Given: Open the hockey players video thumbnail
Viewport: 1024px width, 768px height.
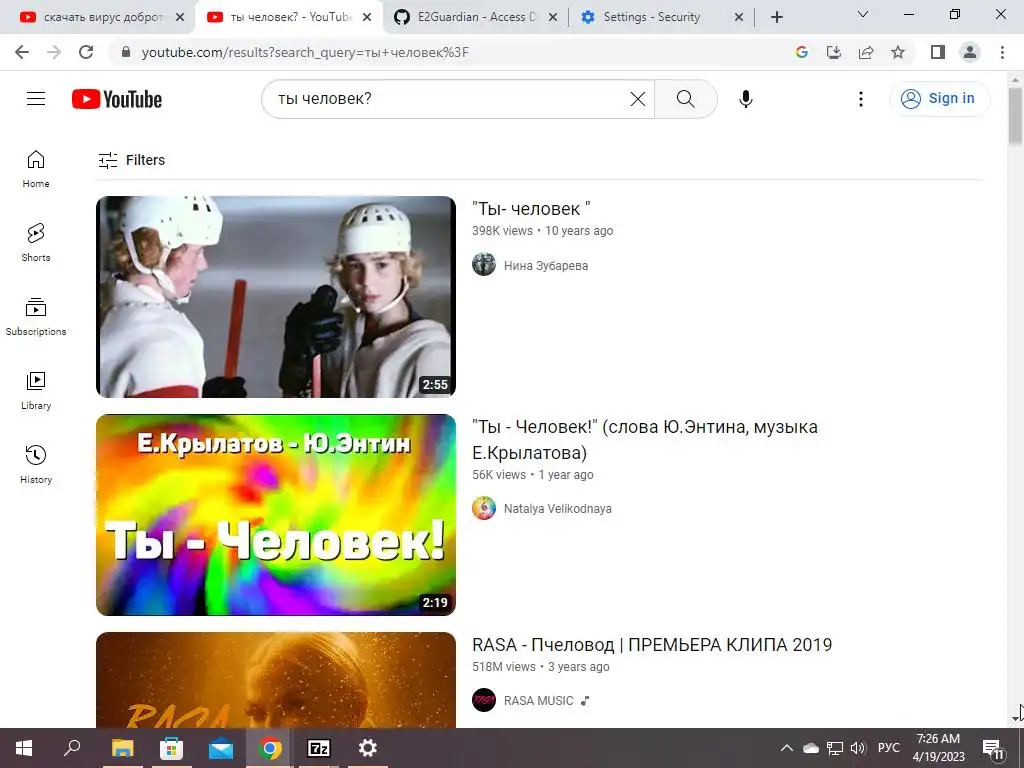Looking at the screenshot, I should [276, 296].
